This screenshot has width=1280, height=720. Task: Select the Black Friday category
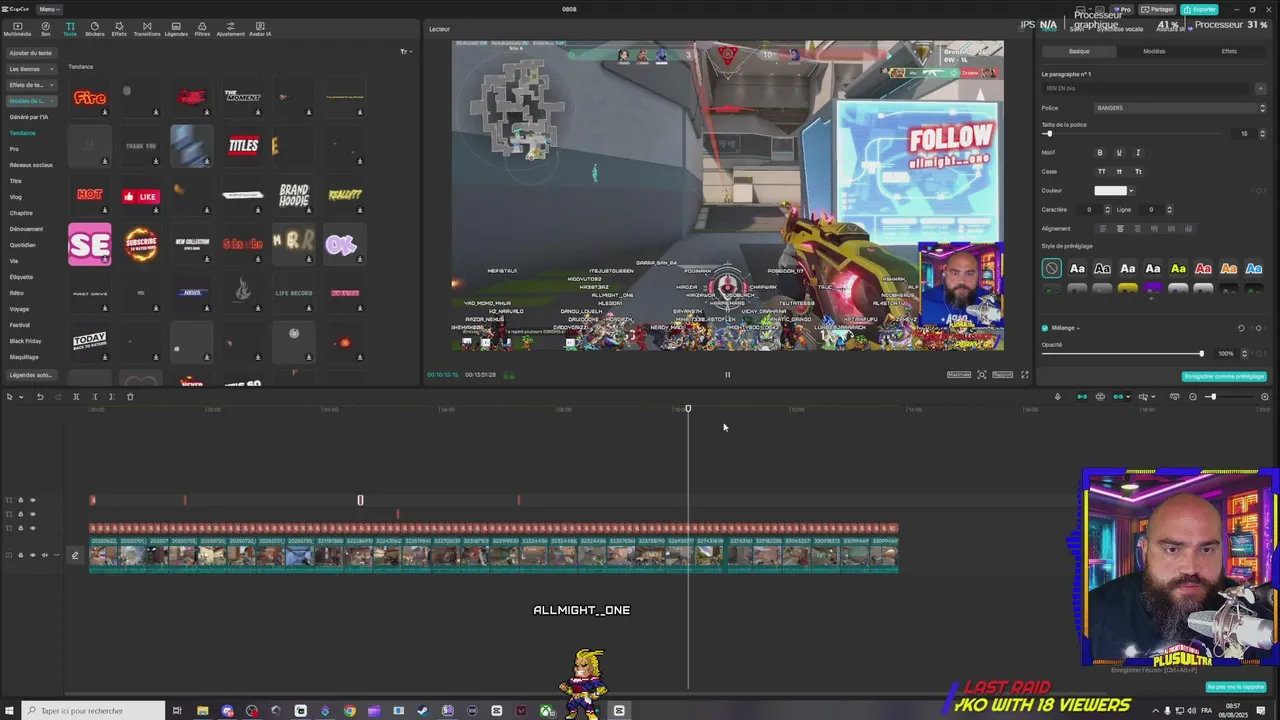click(x=25, y=341)
